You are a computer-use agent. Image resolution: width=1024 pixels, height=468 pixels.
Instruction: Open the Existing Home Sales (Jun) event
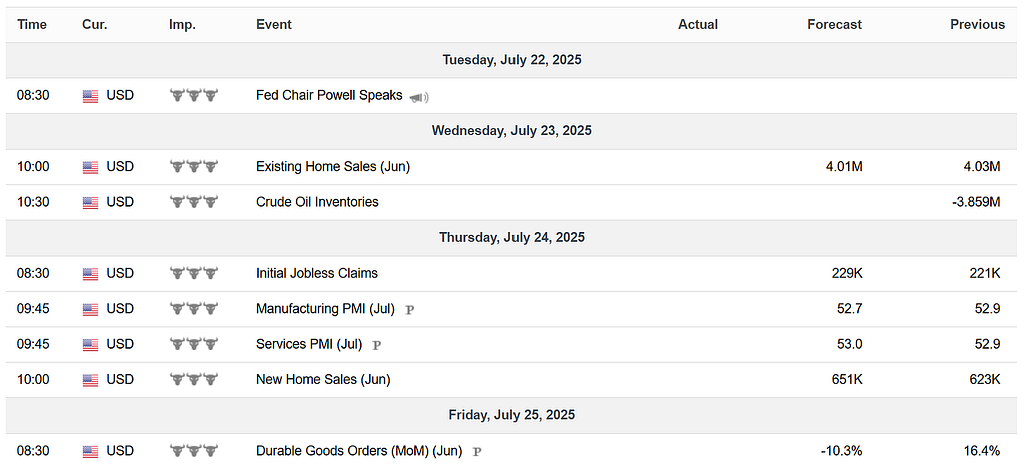(333, 166)
